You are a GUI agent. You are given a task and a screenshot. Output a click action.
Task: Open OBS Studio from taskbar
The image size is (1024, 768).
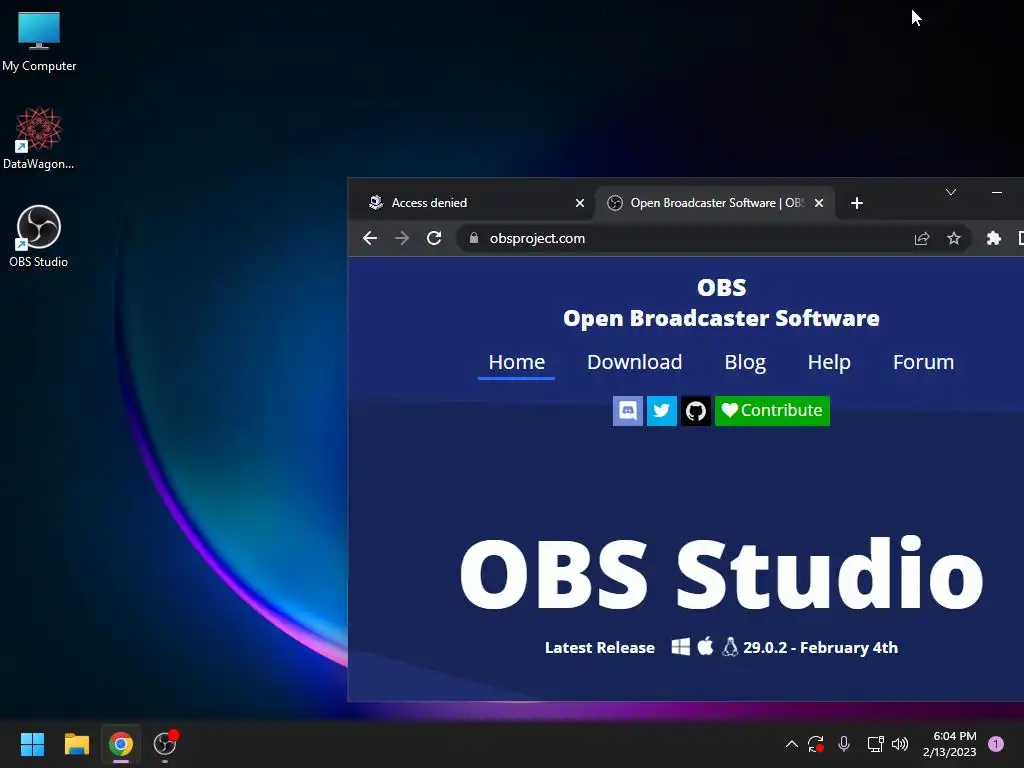click(x=165, y=744)
